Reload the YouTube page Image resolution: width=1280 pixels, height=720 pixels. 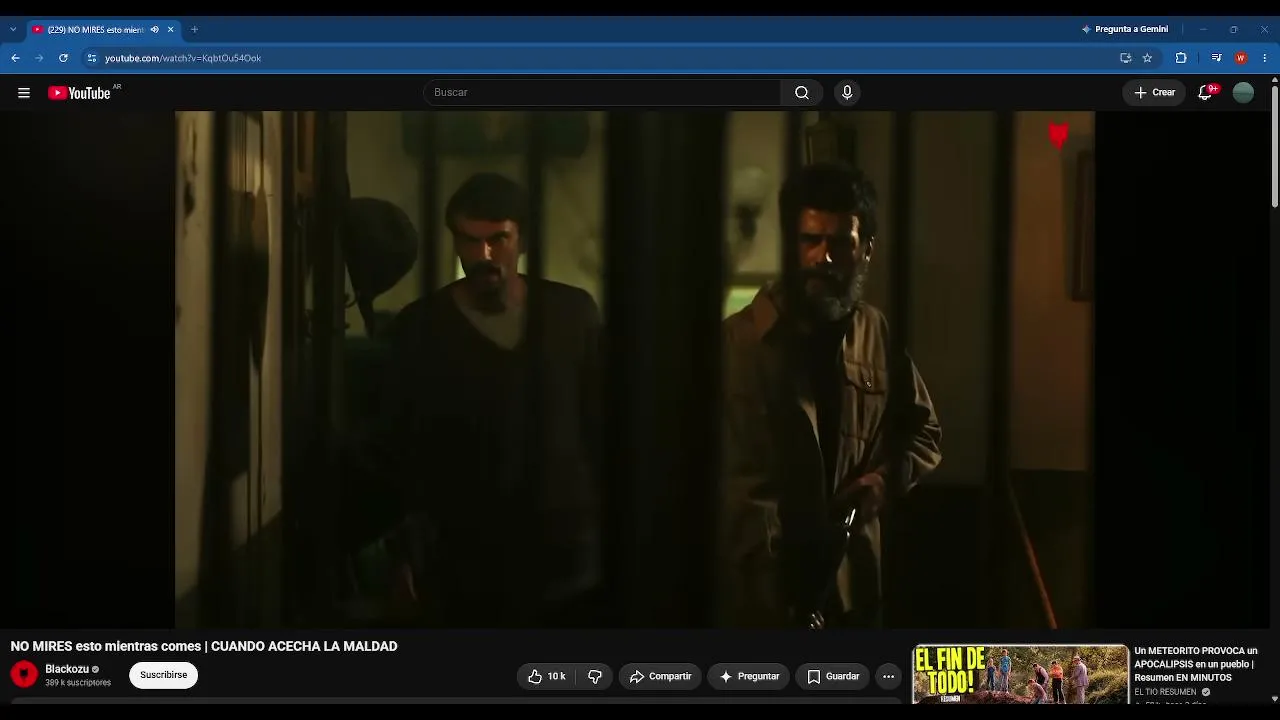tap(63, 58)
